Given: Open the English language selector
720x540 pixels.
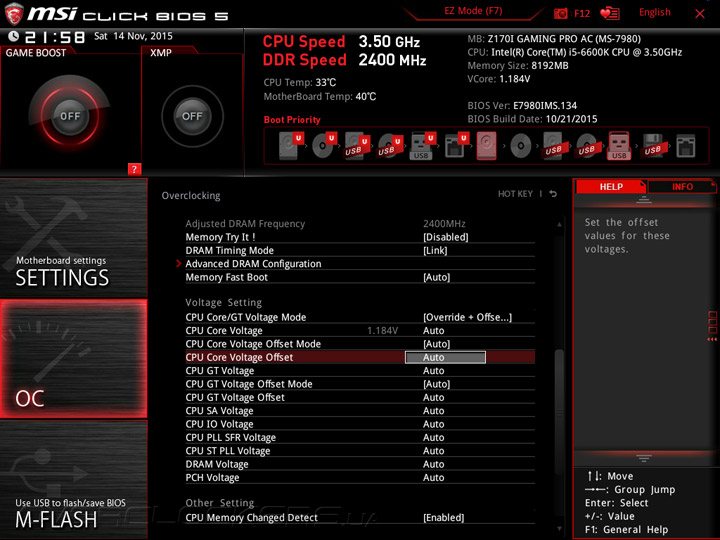Looking at the screenshot, I should point(655,12).
